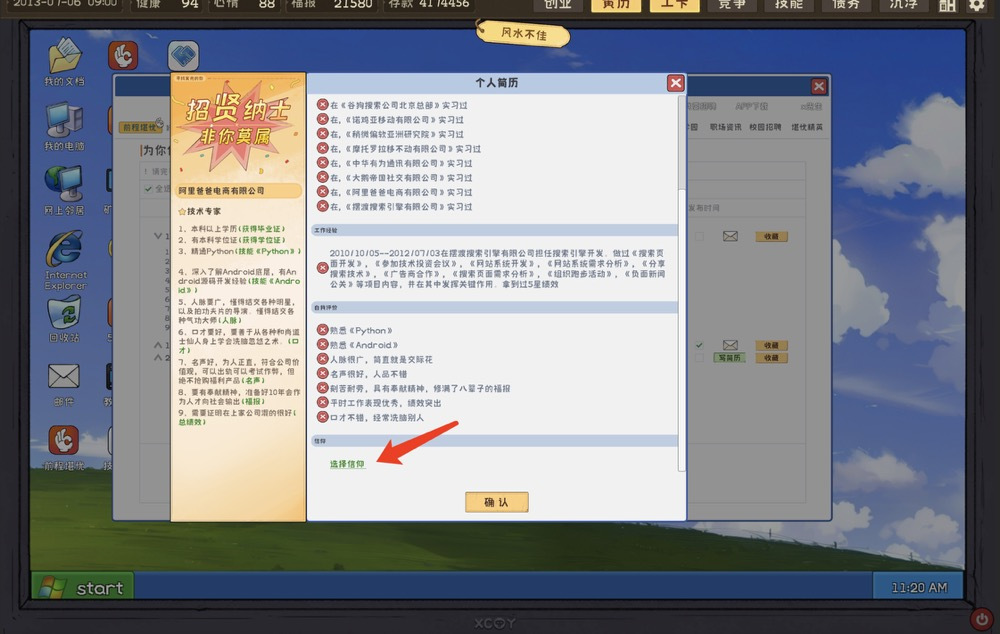Click the red hand app icon on desktop
This screenshot has width=1000, height=634.
coord(122,55)
